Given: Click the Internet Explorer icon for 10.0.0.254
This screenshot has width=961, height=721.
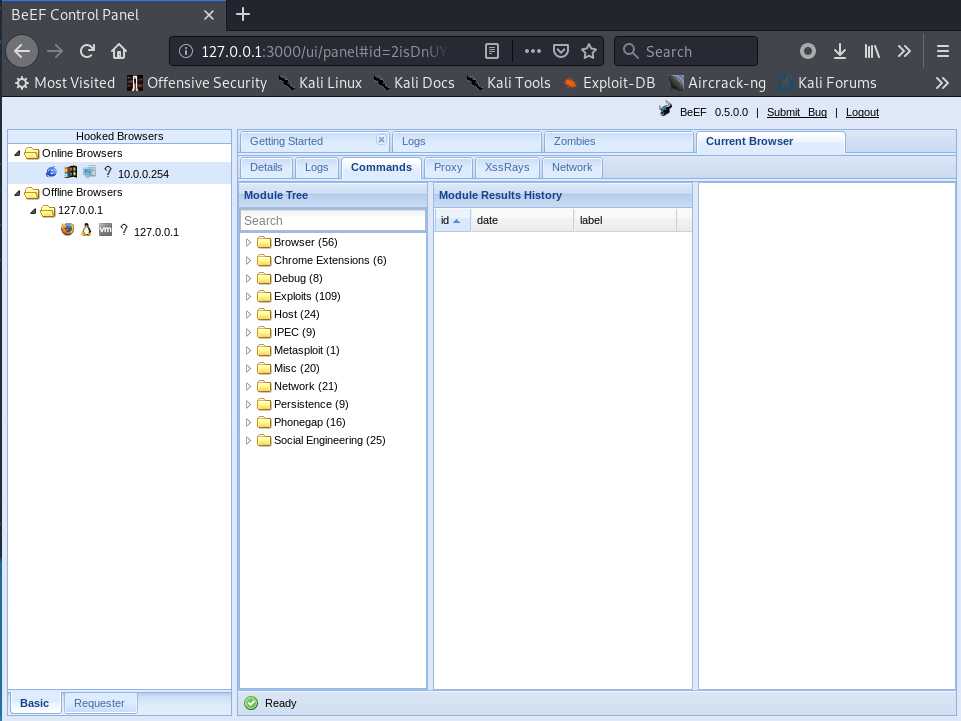Looking at the screenshot, I should click(x=51, y=172).
